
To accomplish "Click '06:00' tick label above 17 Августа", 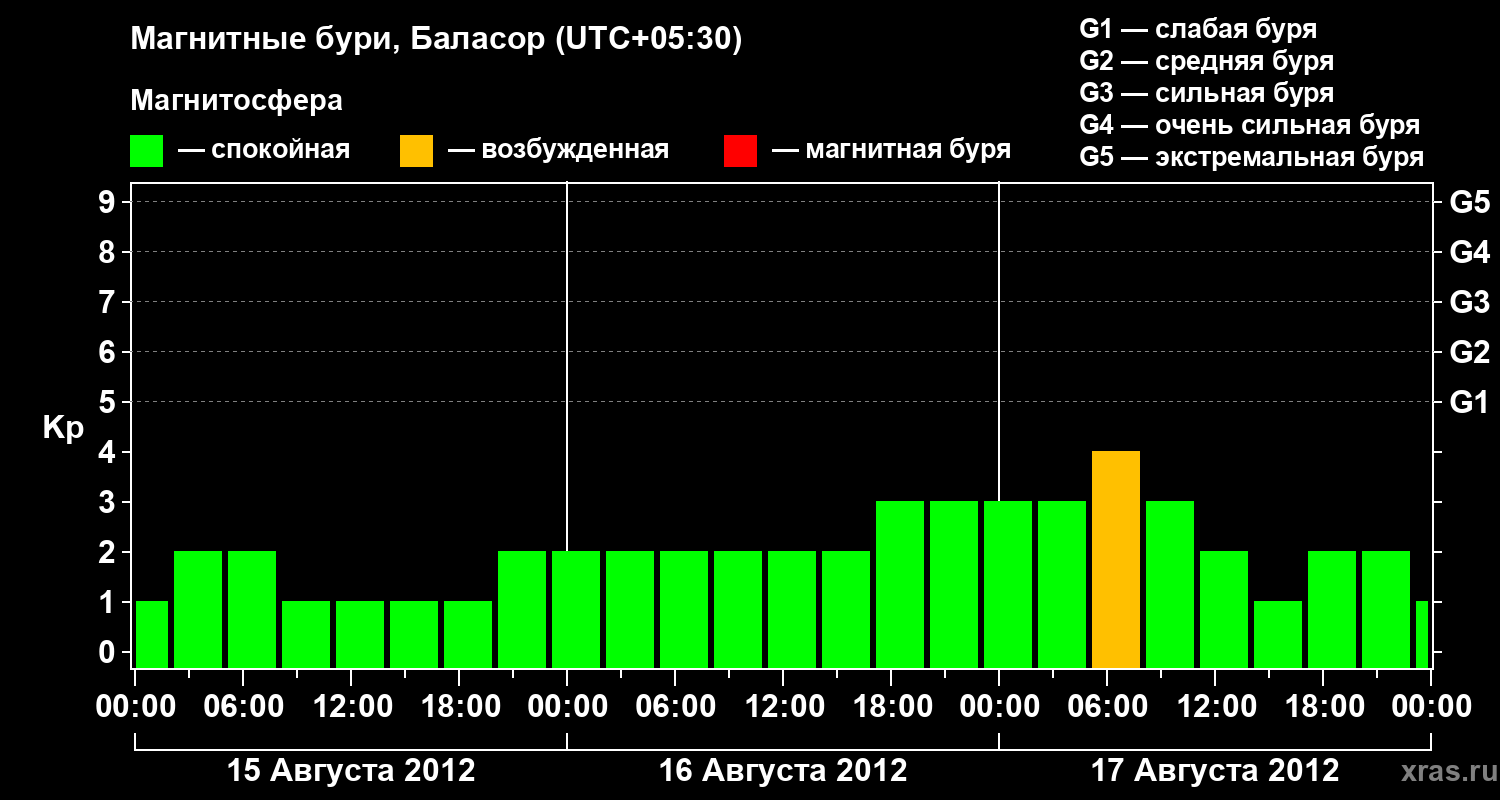I will 1107,706.
